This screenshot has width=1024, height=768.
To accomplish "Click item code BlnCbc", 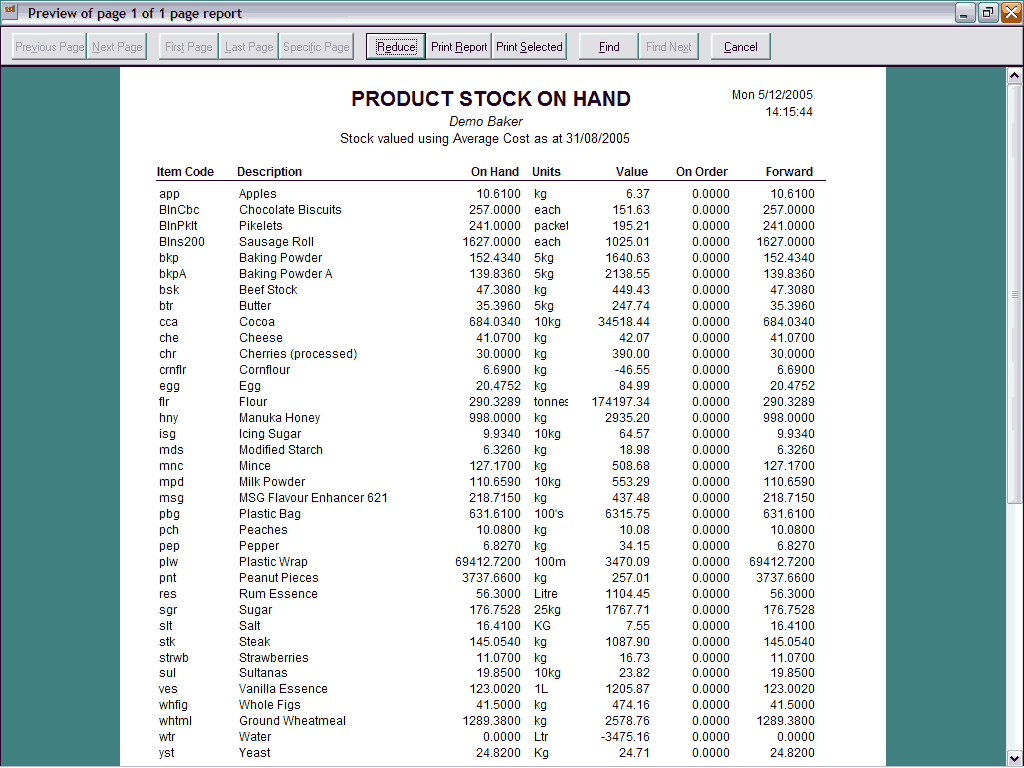I will point(179,210).
